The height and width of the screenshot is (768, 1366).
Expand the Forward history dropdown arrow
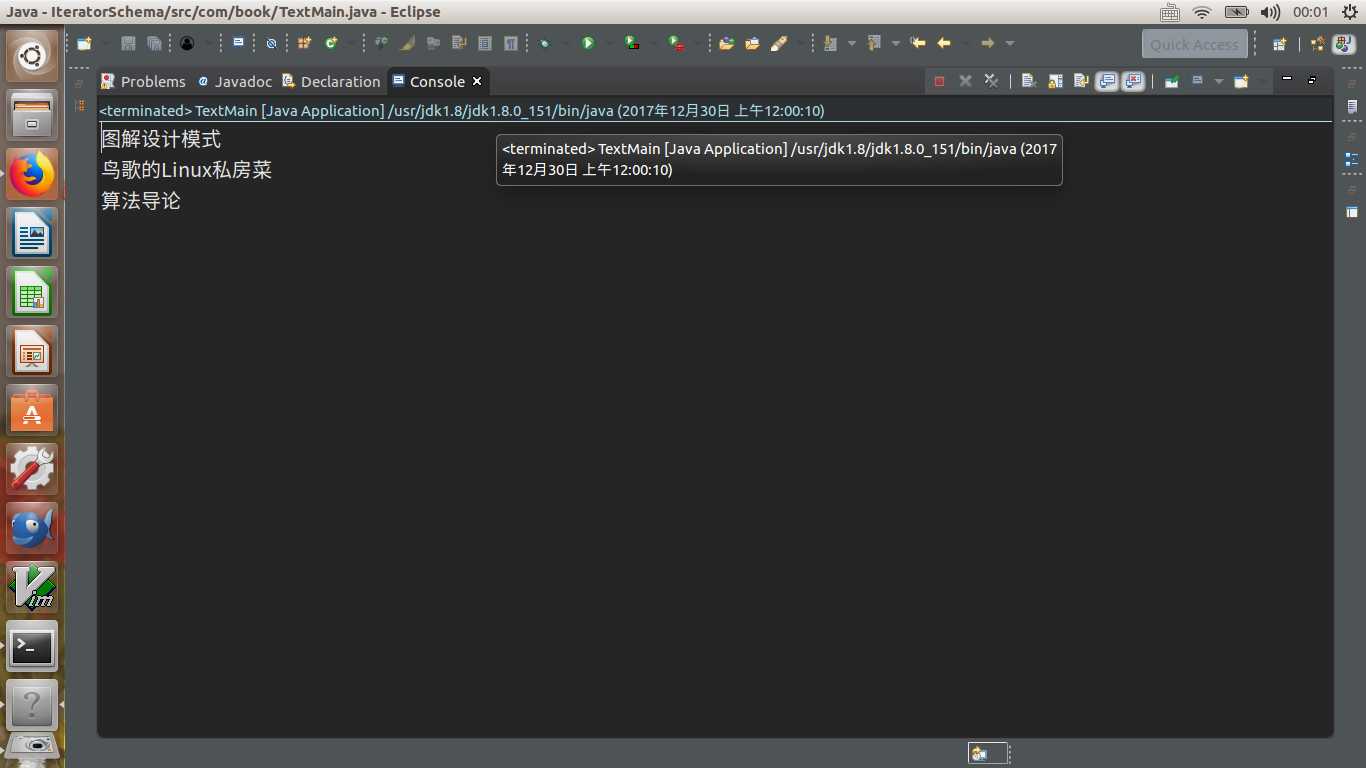pos(1010,43)
